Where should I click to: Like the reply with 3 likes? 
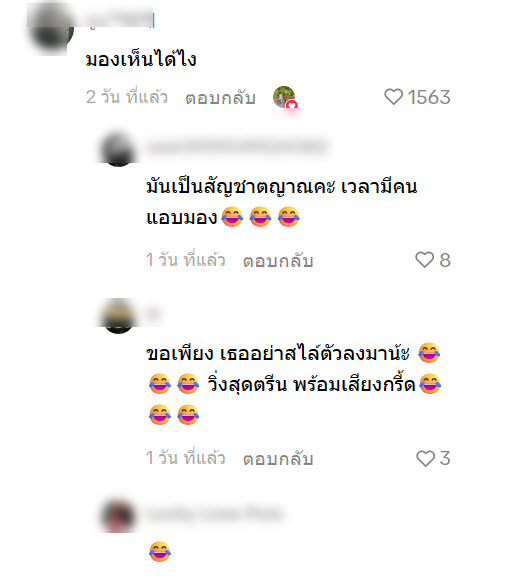[425, 458]
